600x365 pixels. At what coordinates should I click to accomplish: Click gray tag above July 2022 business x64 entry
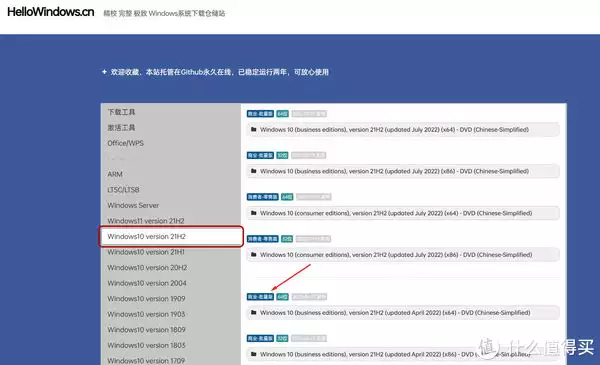click(x=309, y=114)
